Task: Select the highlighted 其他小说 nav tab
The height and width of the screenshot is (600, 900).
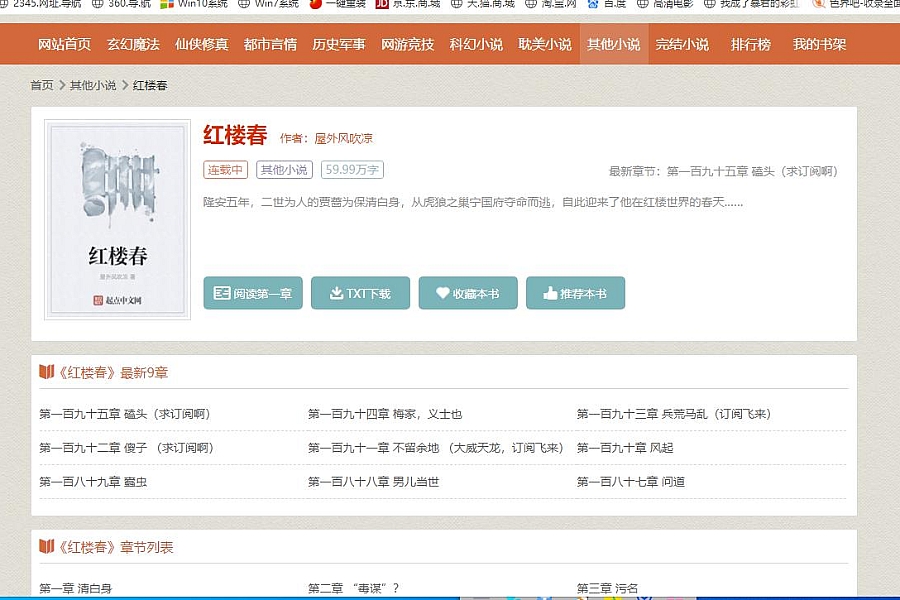Action: coord(614,44)
